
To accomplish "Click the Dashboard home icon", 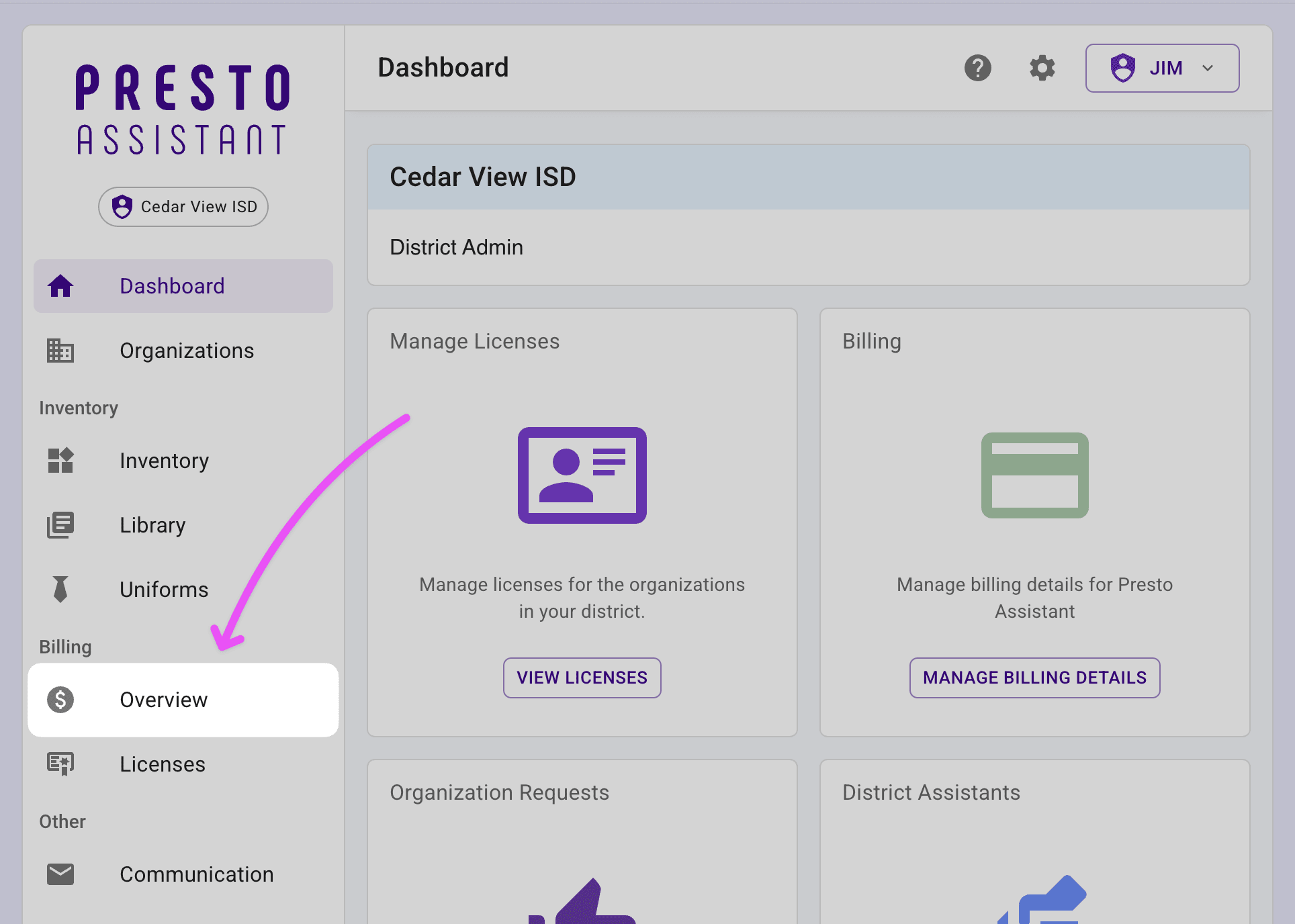I will tap(60, 286).
